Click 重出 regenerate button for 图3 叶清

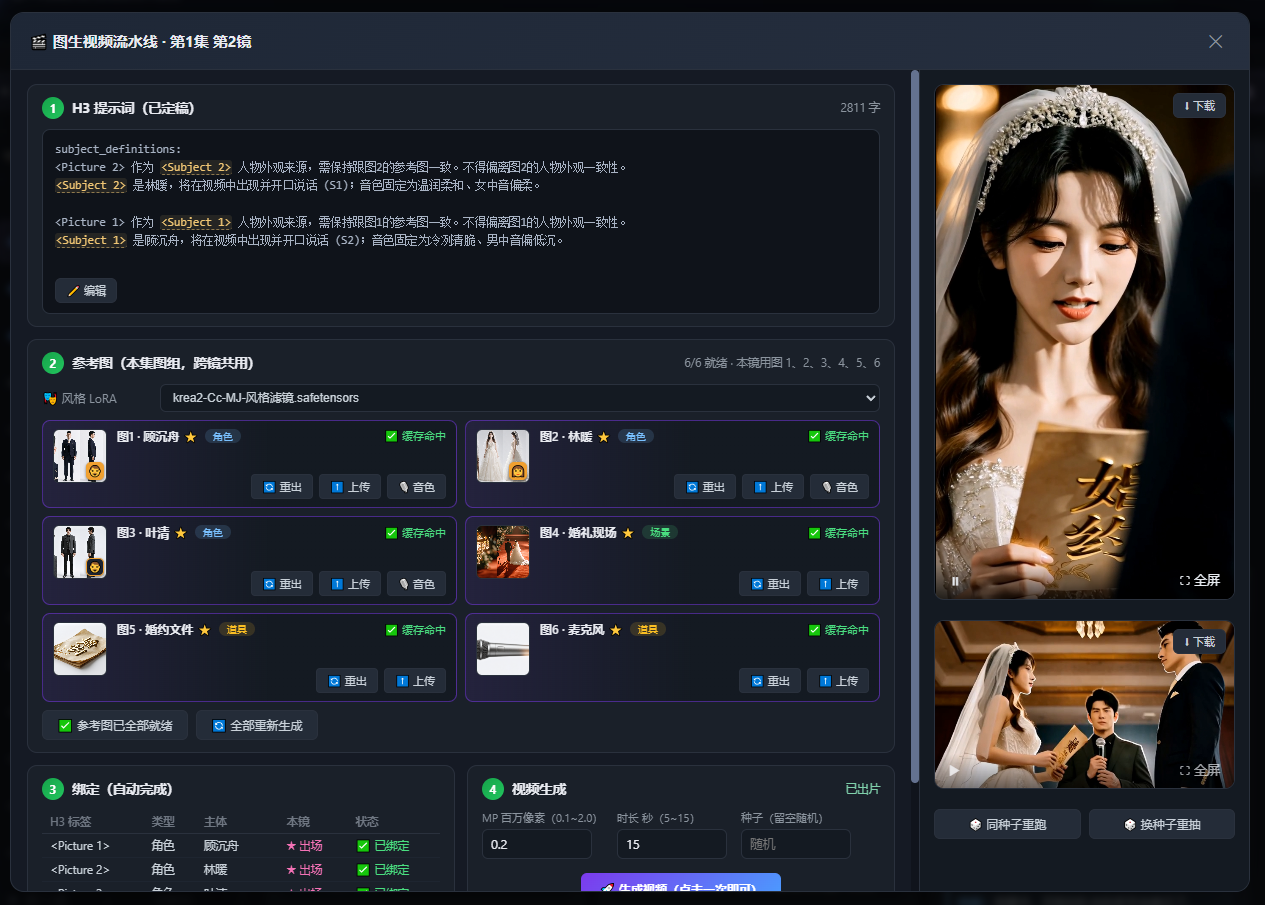282,584
